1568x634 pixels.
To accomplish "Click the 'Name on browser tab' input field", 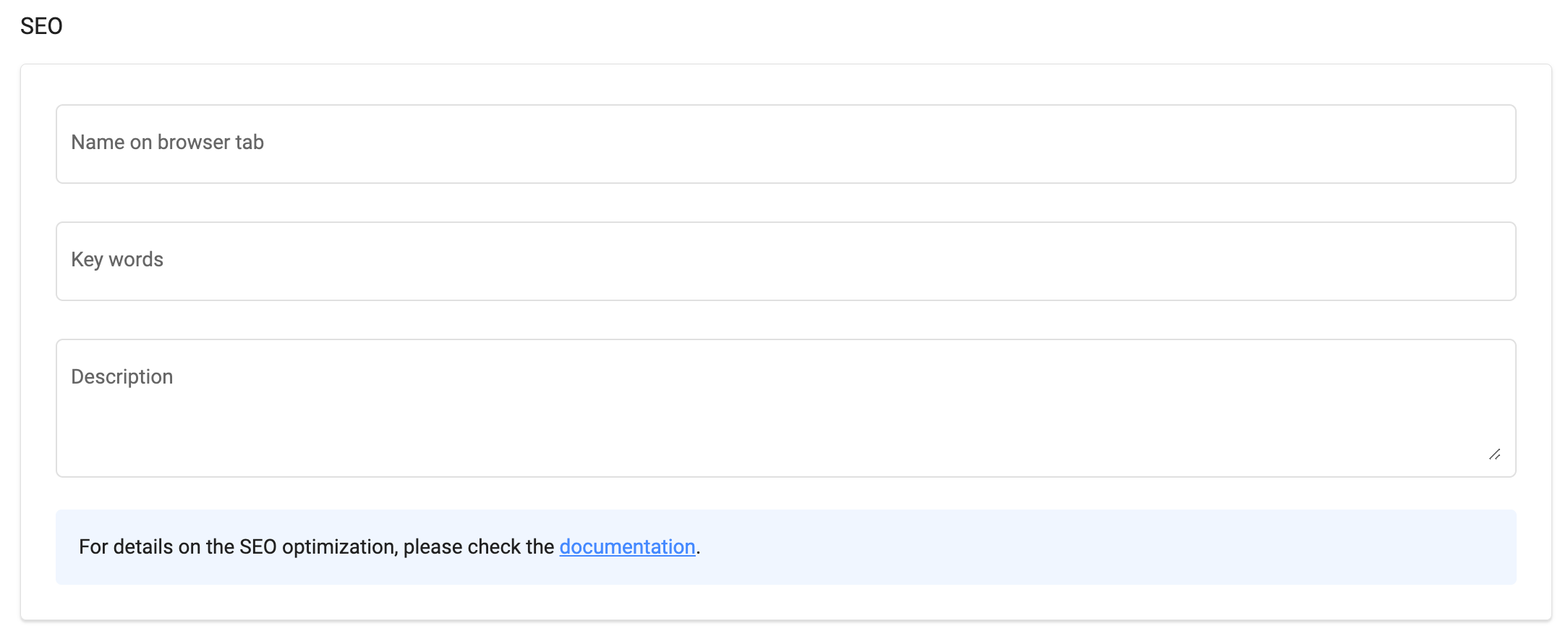I will coord(785,144).
